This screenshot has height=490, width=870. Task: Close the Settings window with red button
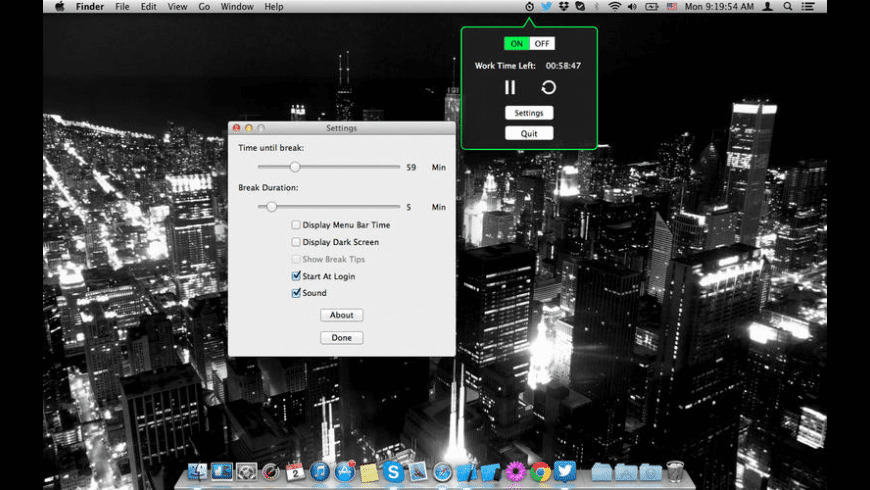(x=236, y=128)
